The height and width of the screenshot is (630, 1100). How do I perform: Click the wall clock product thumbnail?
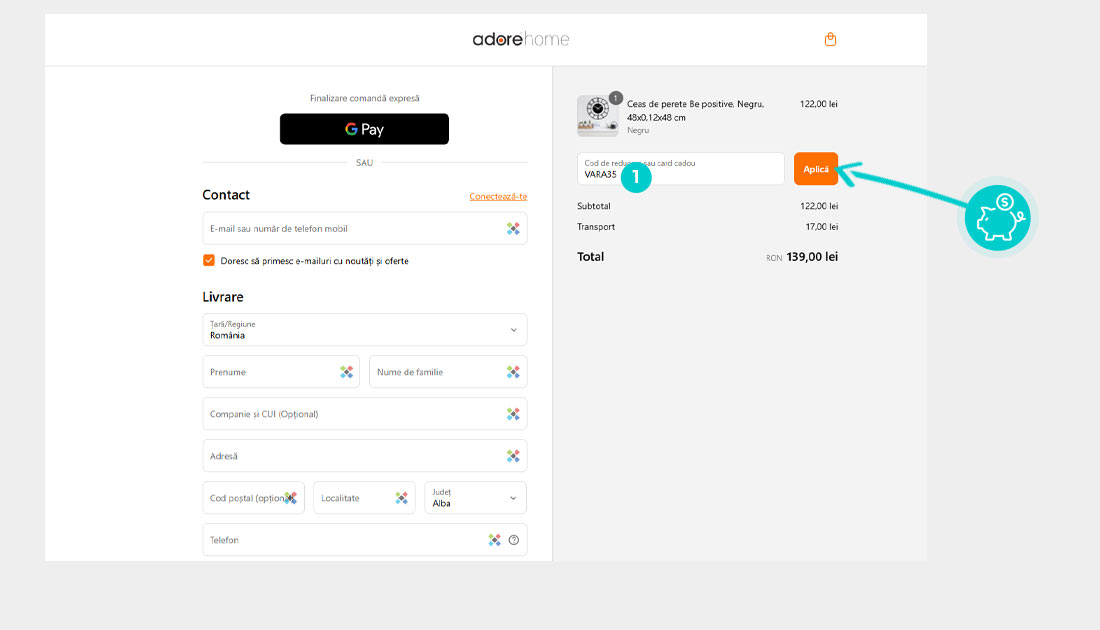[597, 116]
